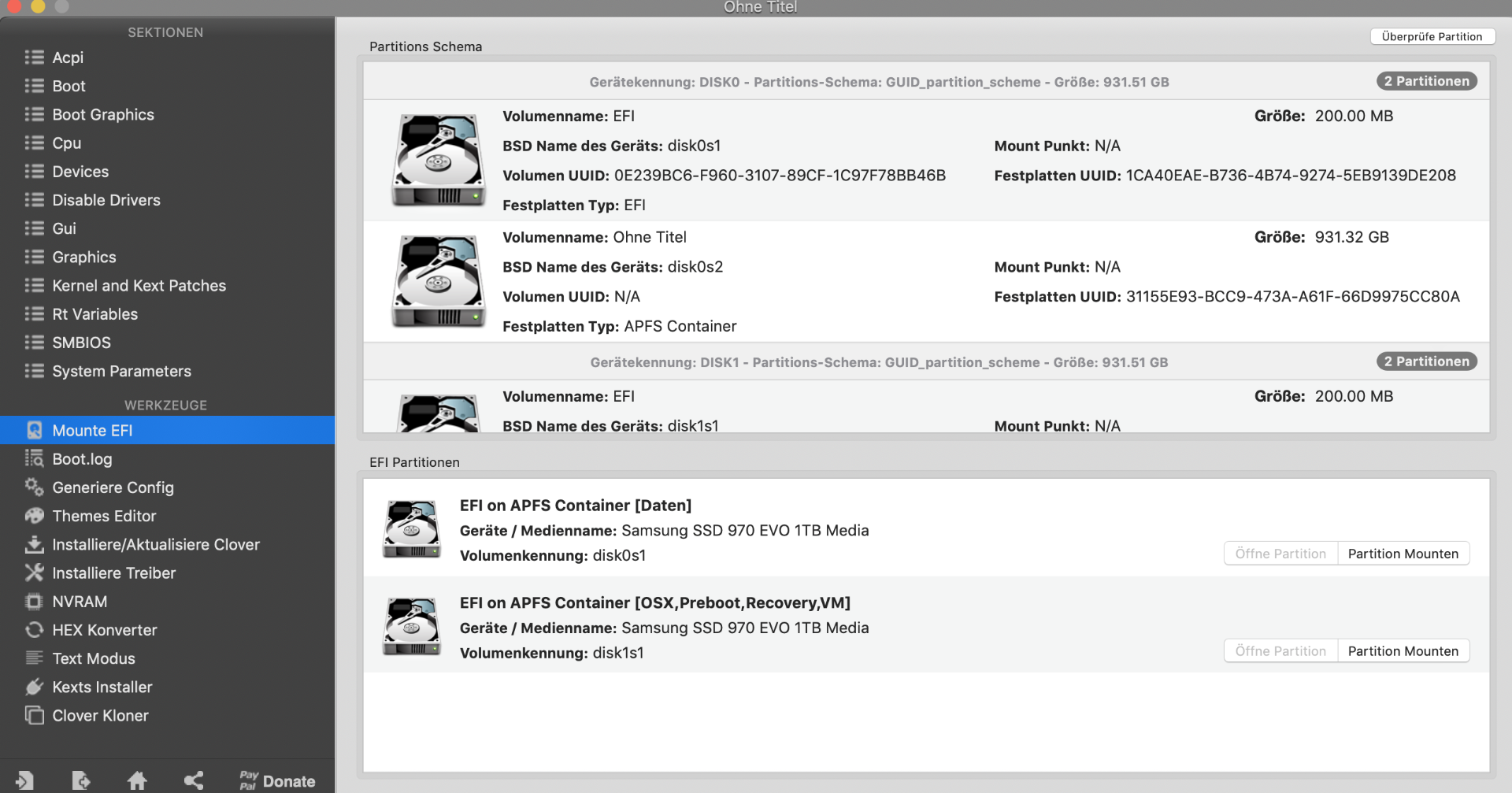Click the Partitions Schema heading
The image size is (1512, 793).
pyautogui.click(x=426, y=46)
